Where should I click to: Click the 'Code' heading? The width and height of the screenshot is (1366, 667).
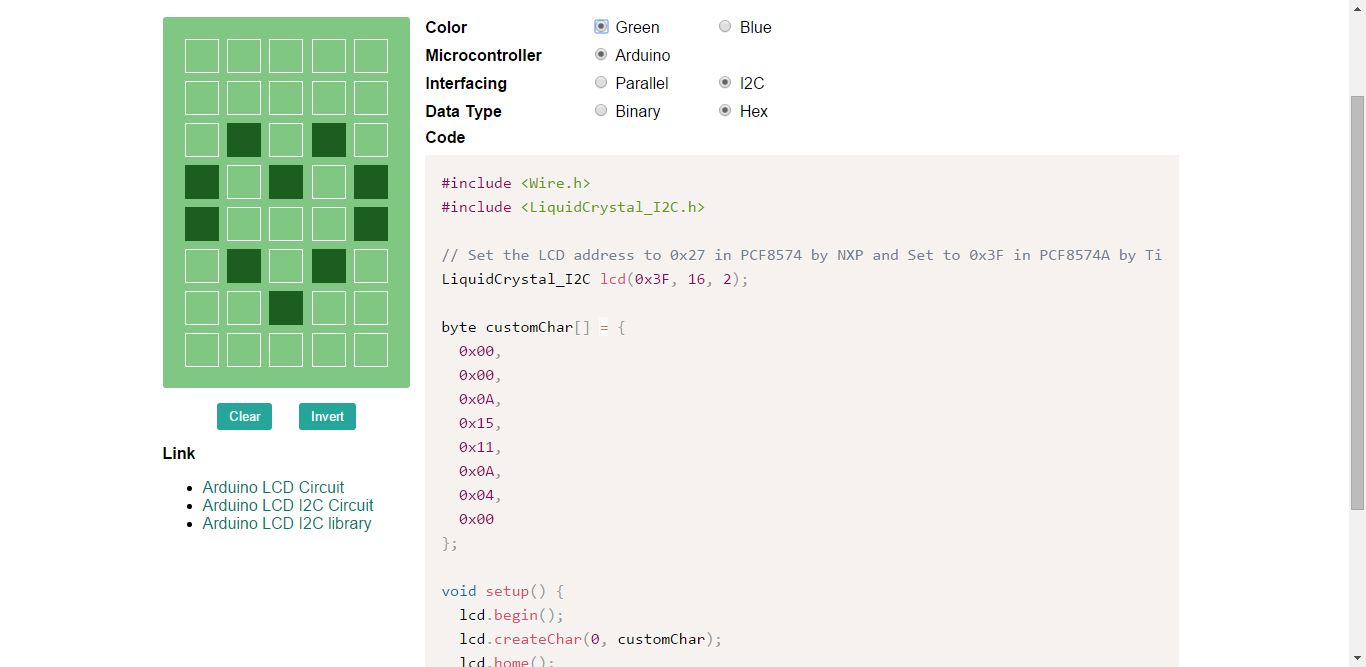pyautogui.click(x=445, y=137)
